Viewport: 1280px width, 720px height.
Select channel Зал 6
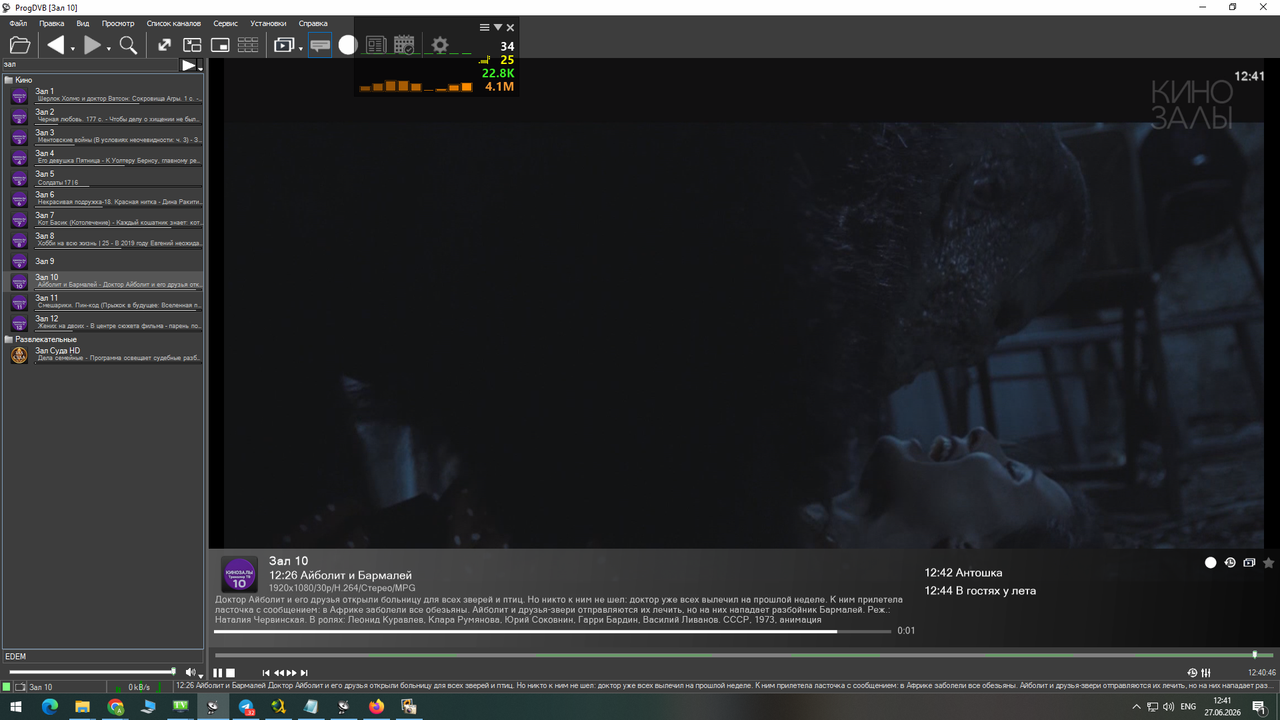coord(104,198)
